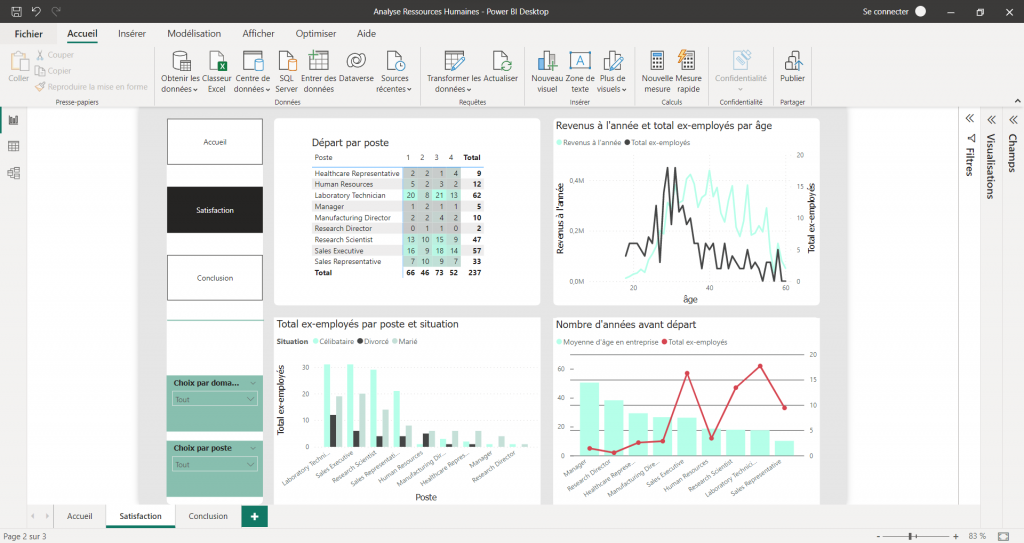Create a Mesure rapide
Screen dimensions: 1024x543
pos(688,71)
